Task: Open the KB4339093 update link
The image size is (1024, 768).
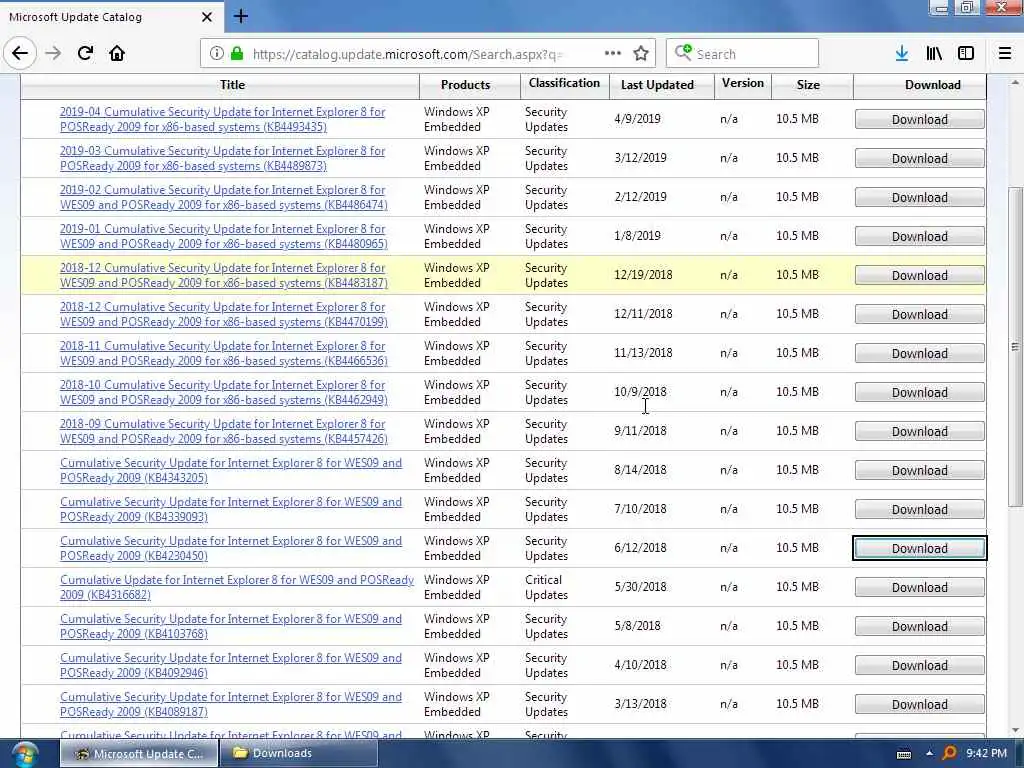Action: pos(231,509)
